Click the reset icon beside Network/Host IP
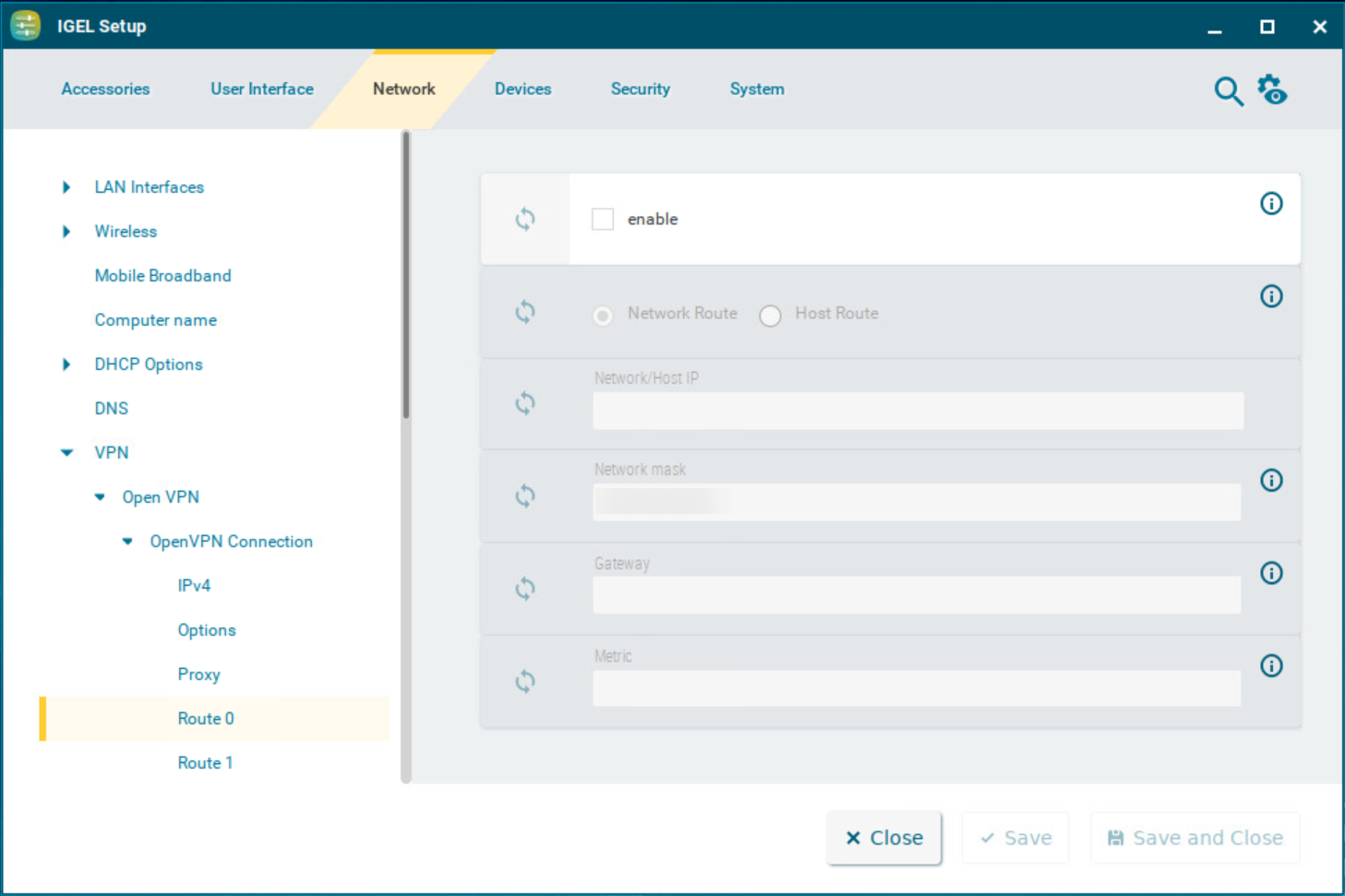Image resolution: width=1345 pixels, height=896 pixels. pos(525,404)
